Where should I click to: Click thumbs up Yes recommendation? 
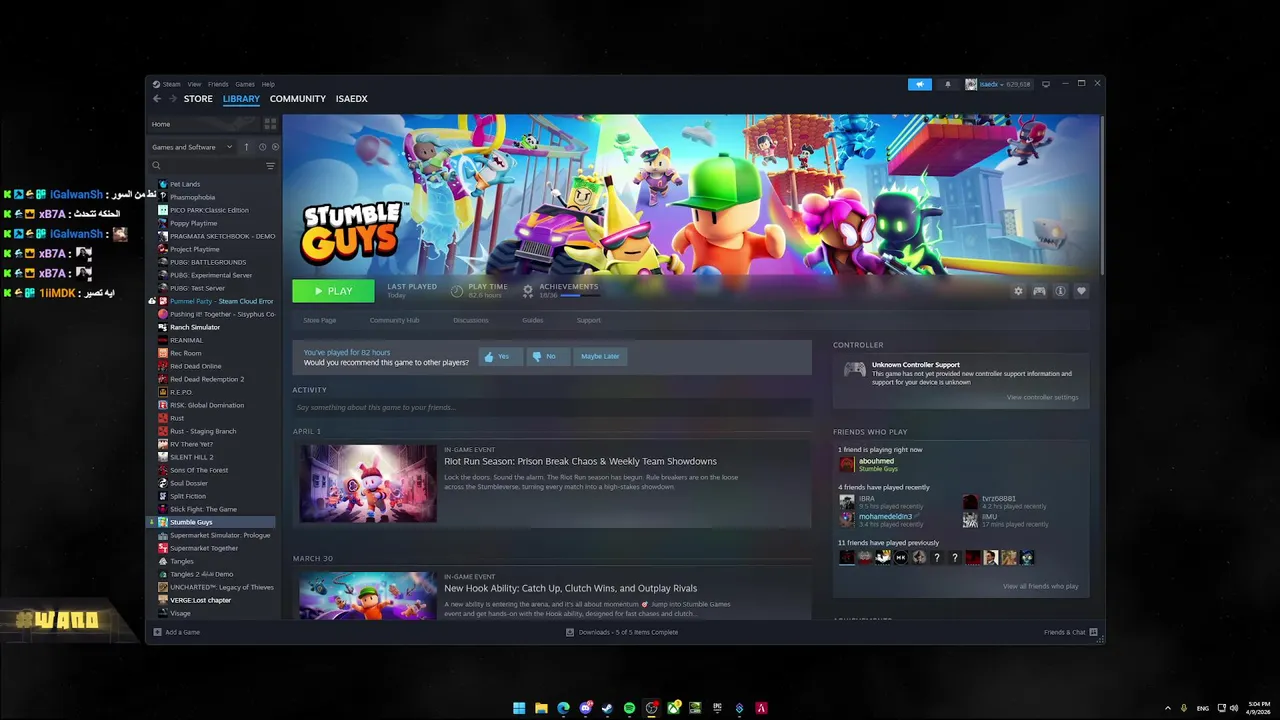(499, 356)
